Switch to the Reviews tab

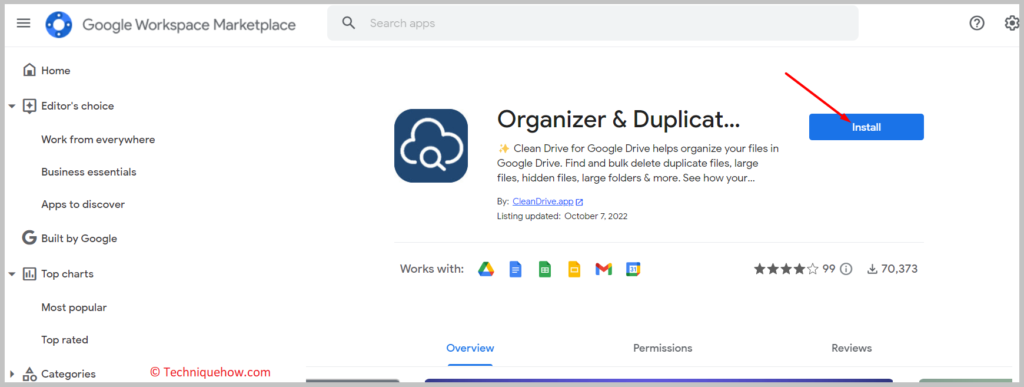[852, 348]
